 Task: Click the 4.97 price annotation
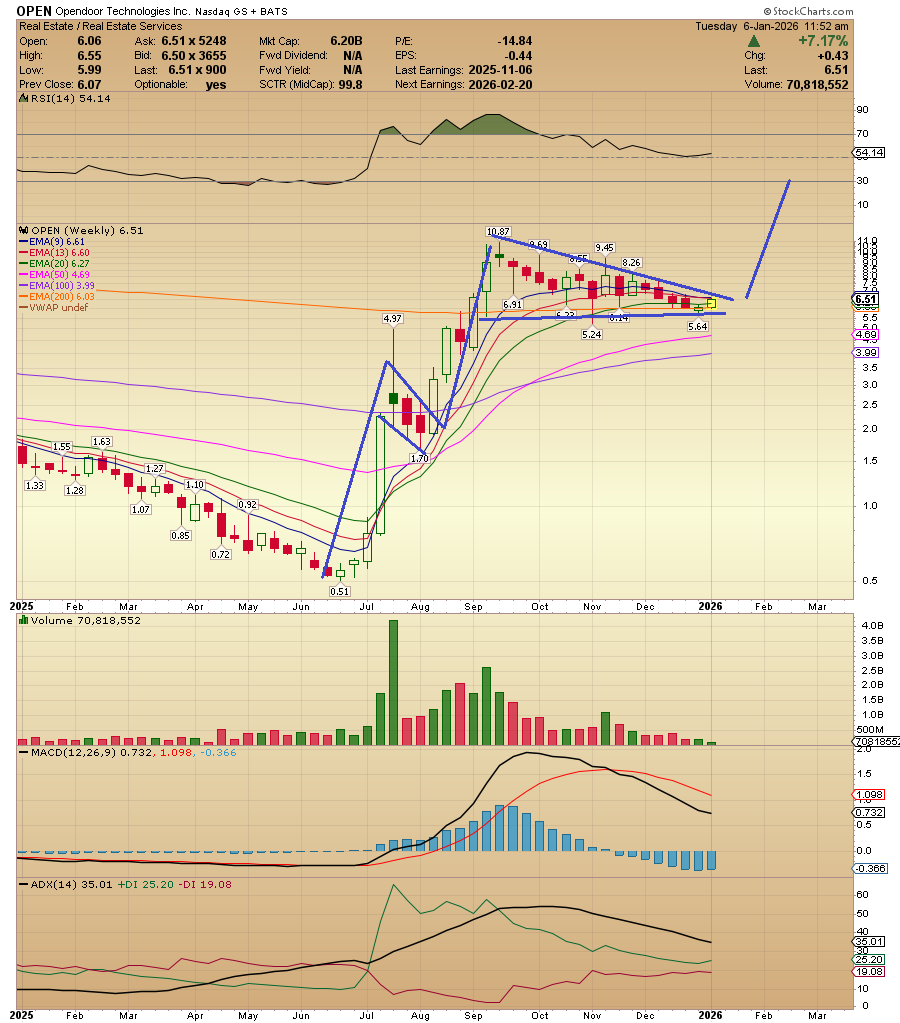point(392,318)
